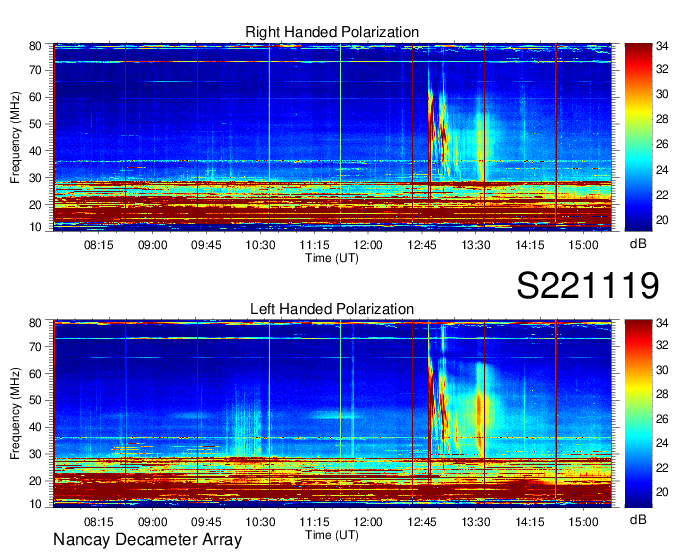This screenshot has height=552, width=680.
Task: Click the "Frequency (MHz)" axis label of the Left Handed plot
Action: tap(15, 414)
